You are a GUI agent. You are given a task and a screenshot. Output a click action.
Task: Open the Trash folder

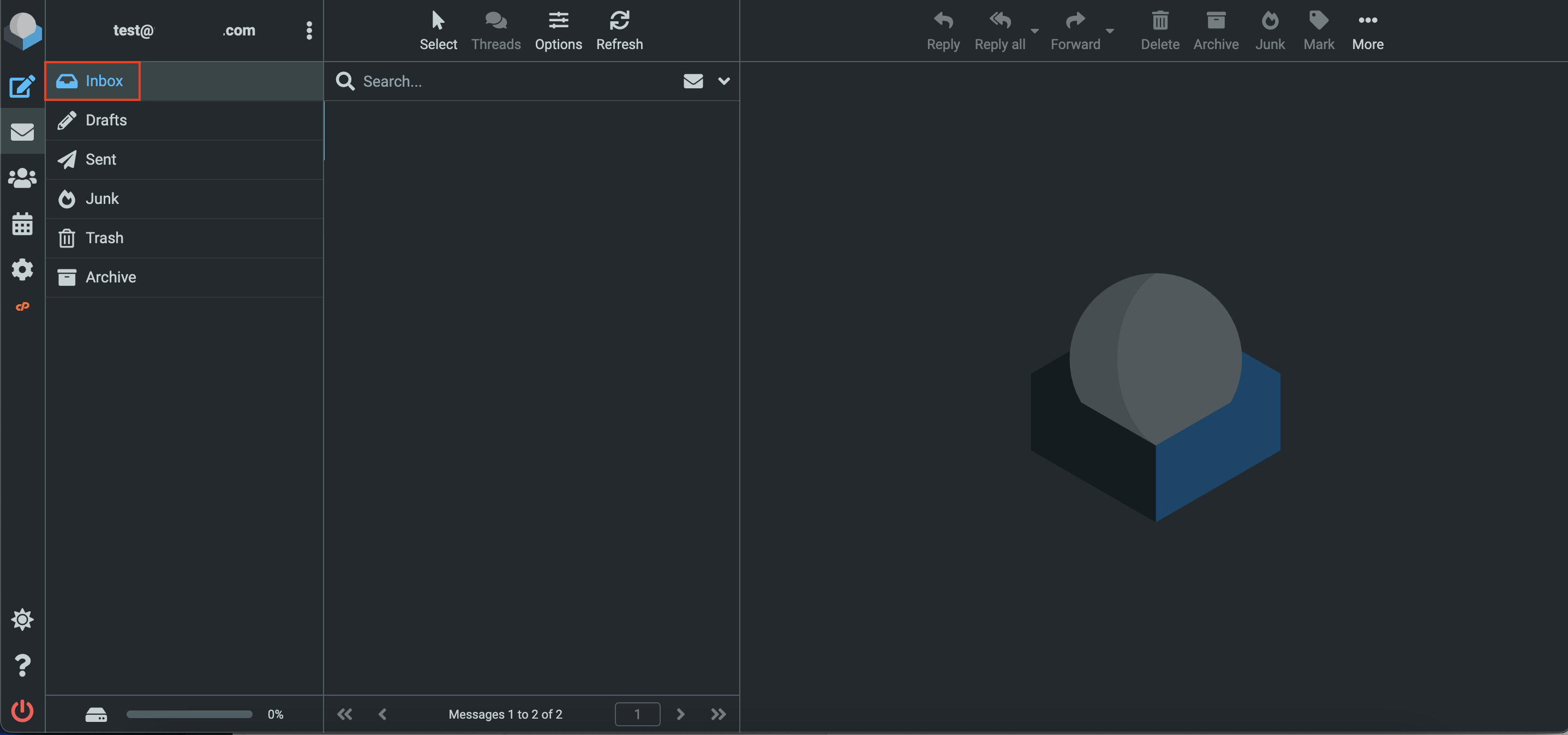coord(104,238)
